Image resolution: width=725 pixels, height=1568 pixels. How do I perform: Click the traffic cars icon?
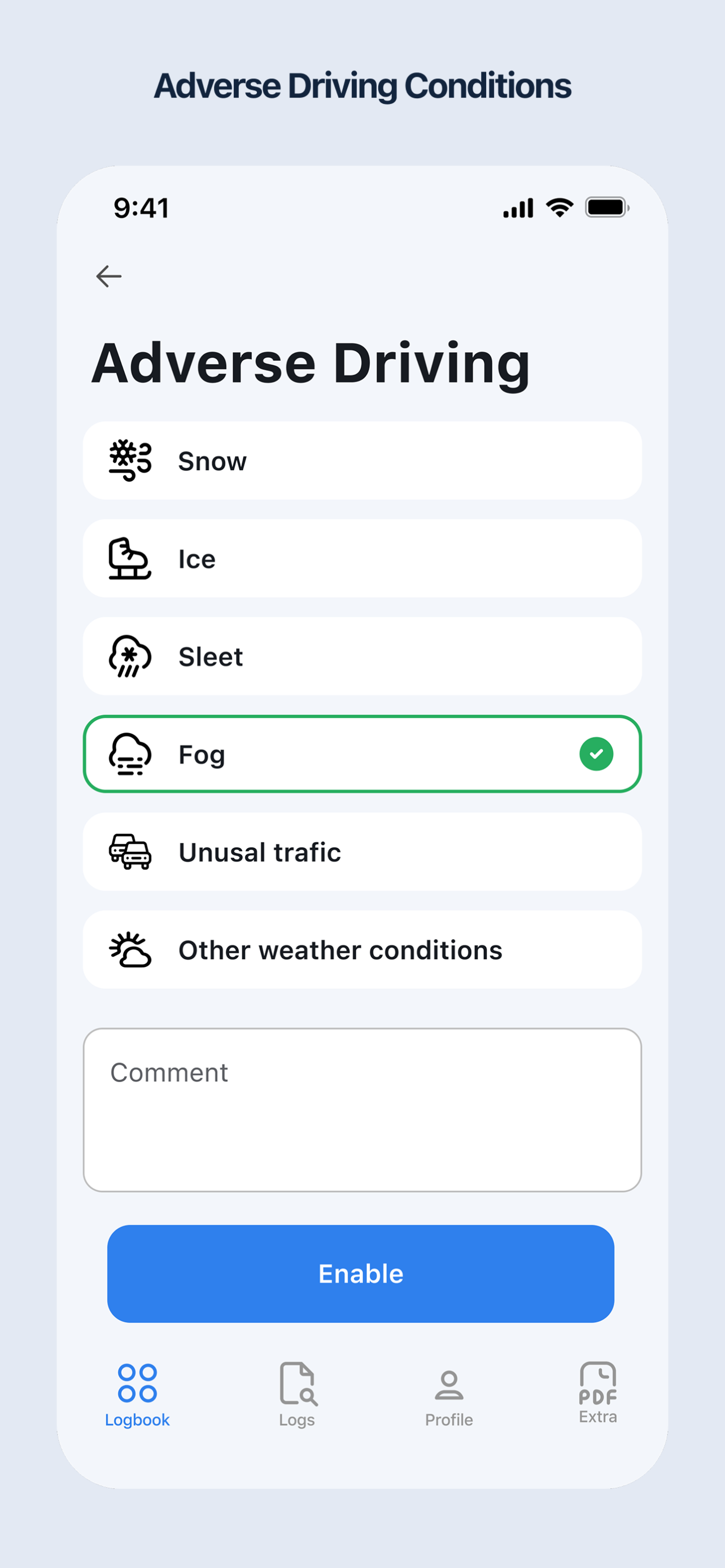130,852
